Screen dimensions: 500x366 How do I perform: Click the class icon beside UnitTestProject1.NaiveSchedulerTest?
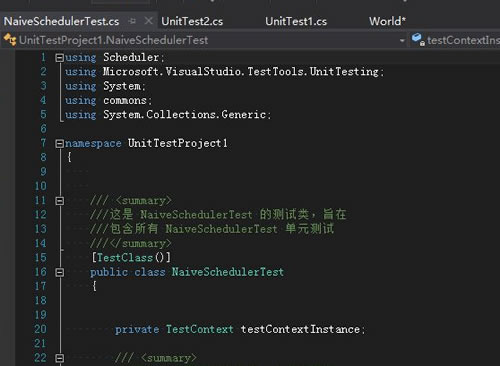click(10, 40)
